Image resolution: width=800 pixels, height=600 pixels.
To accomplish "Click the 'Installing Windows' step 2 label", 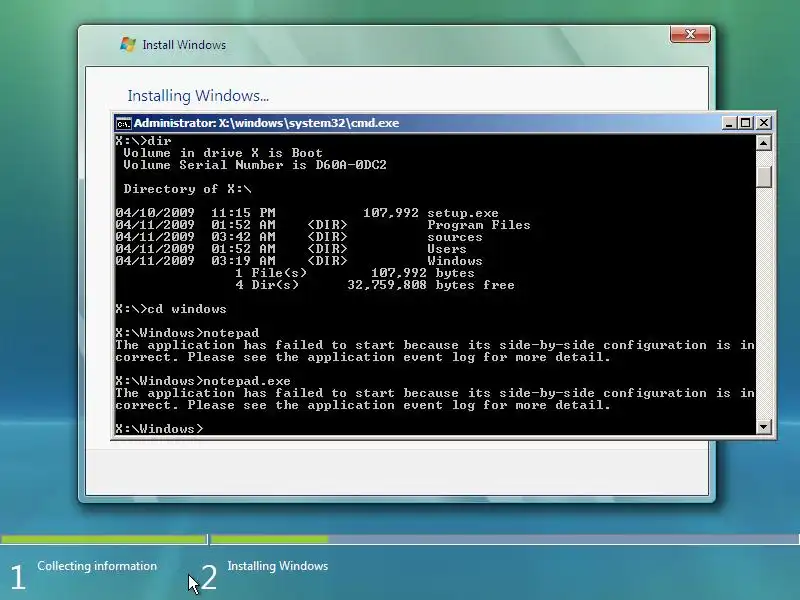I will pos(278,566).
